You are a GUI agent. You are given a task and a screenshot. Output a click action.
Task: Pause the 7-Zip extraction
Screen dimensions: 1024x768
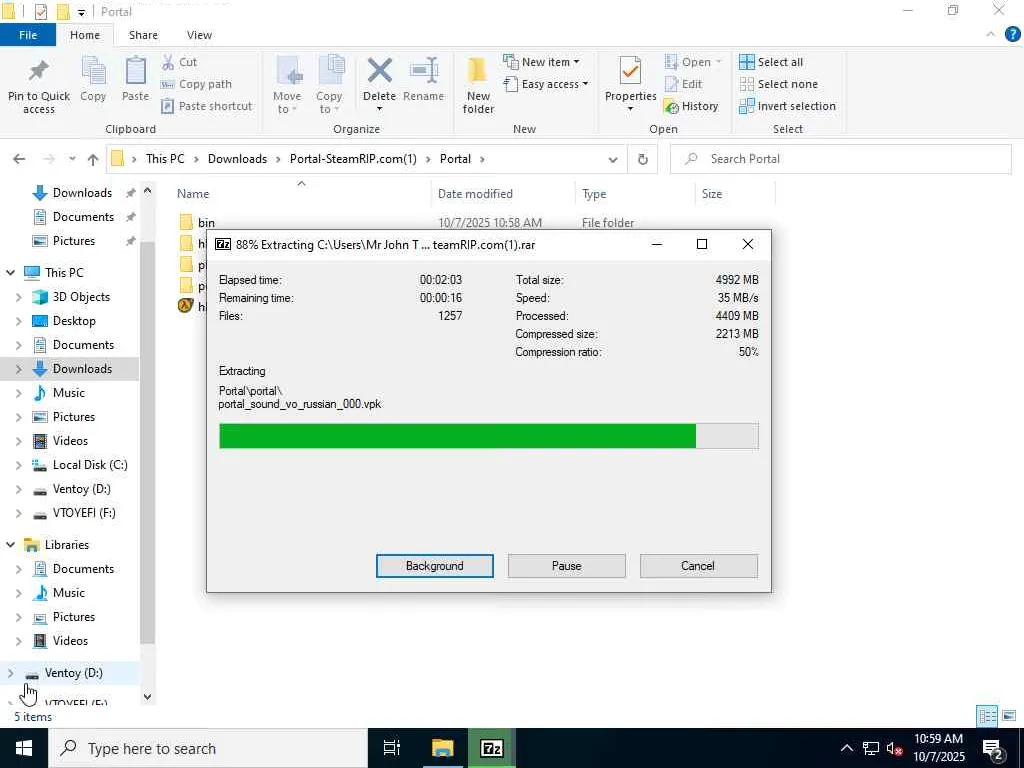coord(566,566)
